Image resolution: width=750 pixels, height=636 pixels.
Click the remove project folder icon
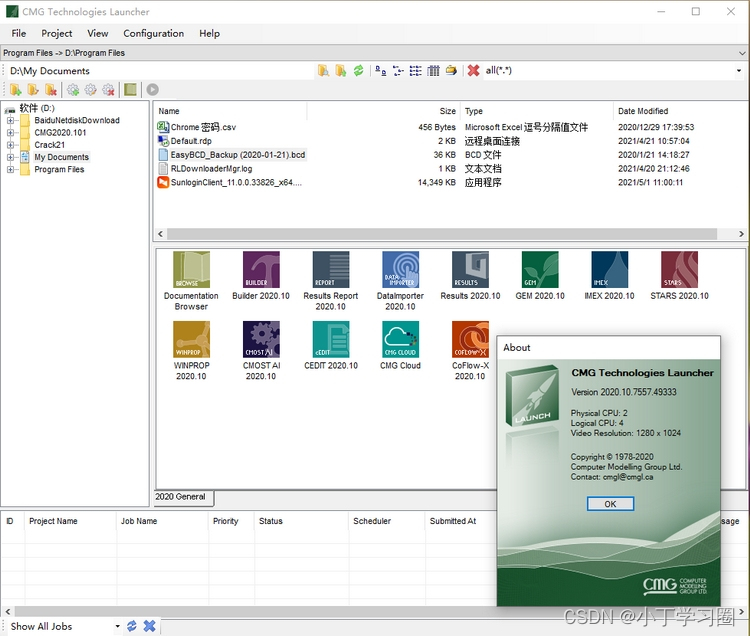[x=51, y=89]
